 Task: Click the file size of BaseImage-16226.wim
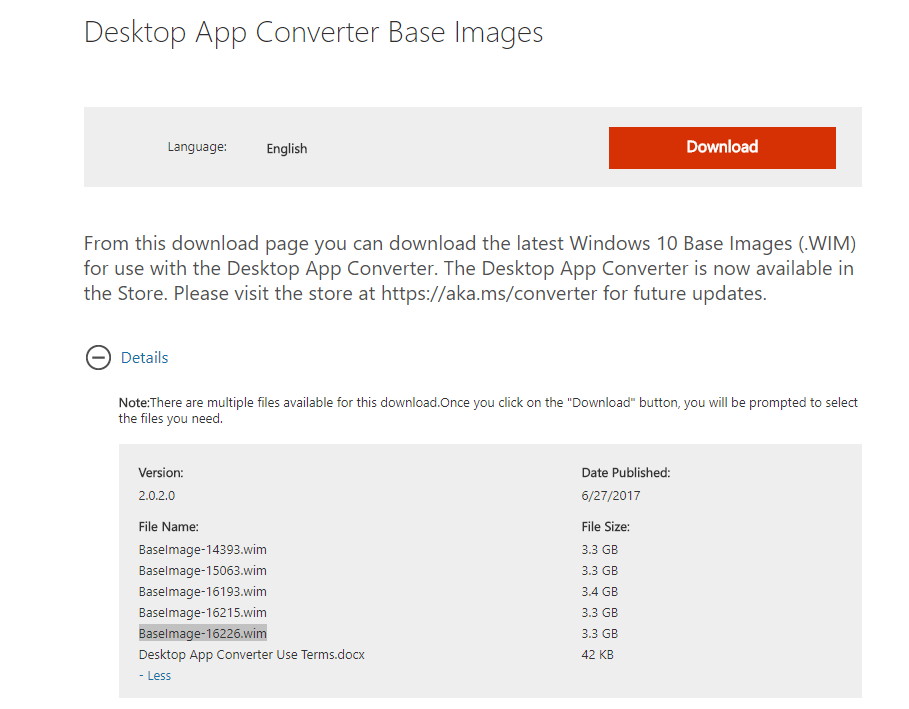(x=599, y=633)
